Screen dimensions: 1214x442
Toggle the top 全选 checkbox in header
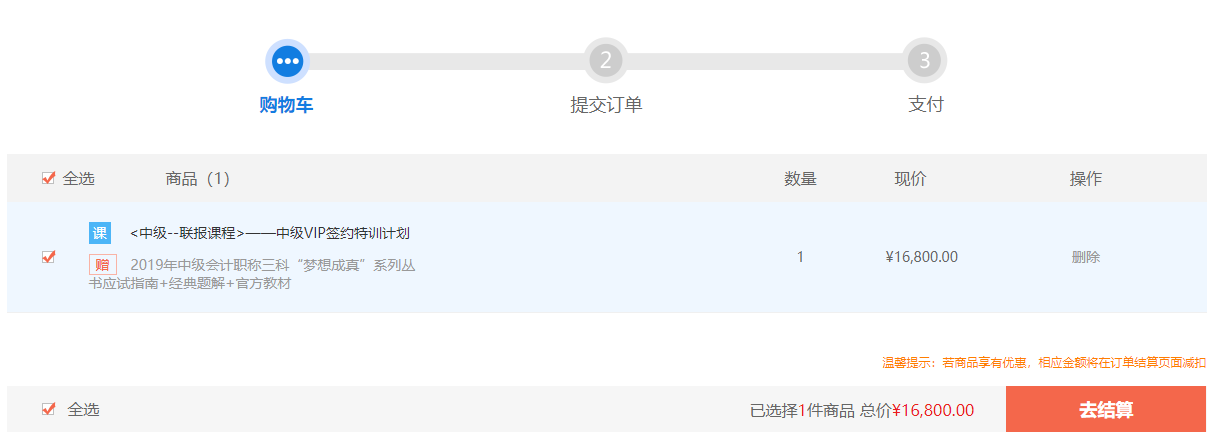48,178
